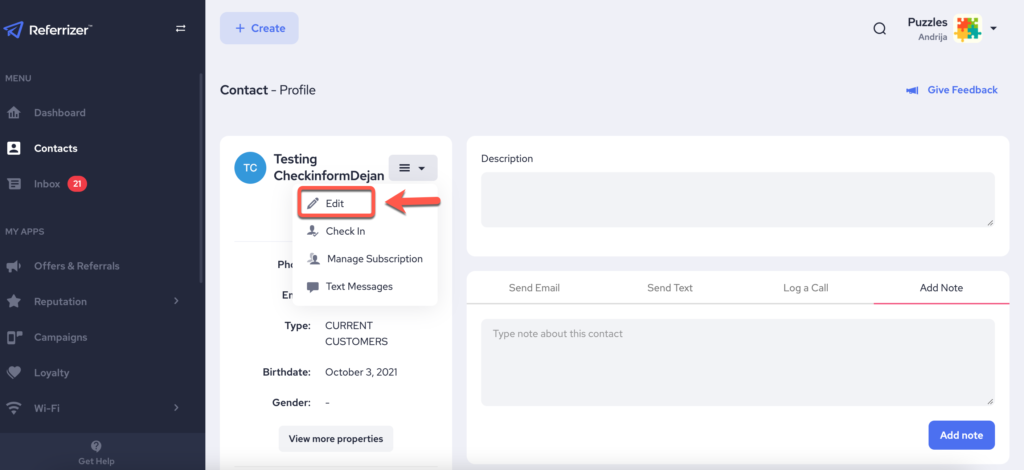Click the Loyalty heart icon

click(14, 373)
